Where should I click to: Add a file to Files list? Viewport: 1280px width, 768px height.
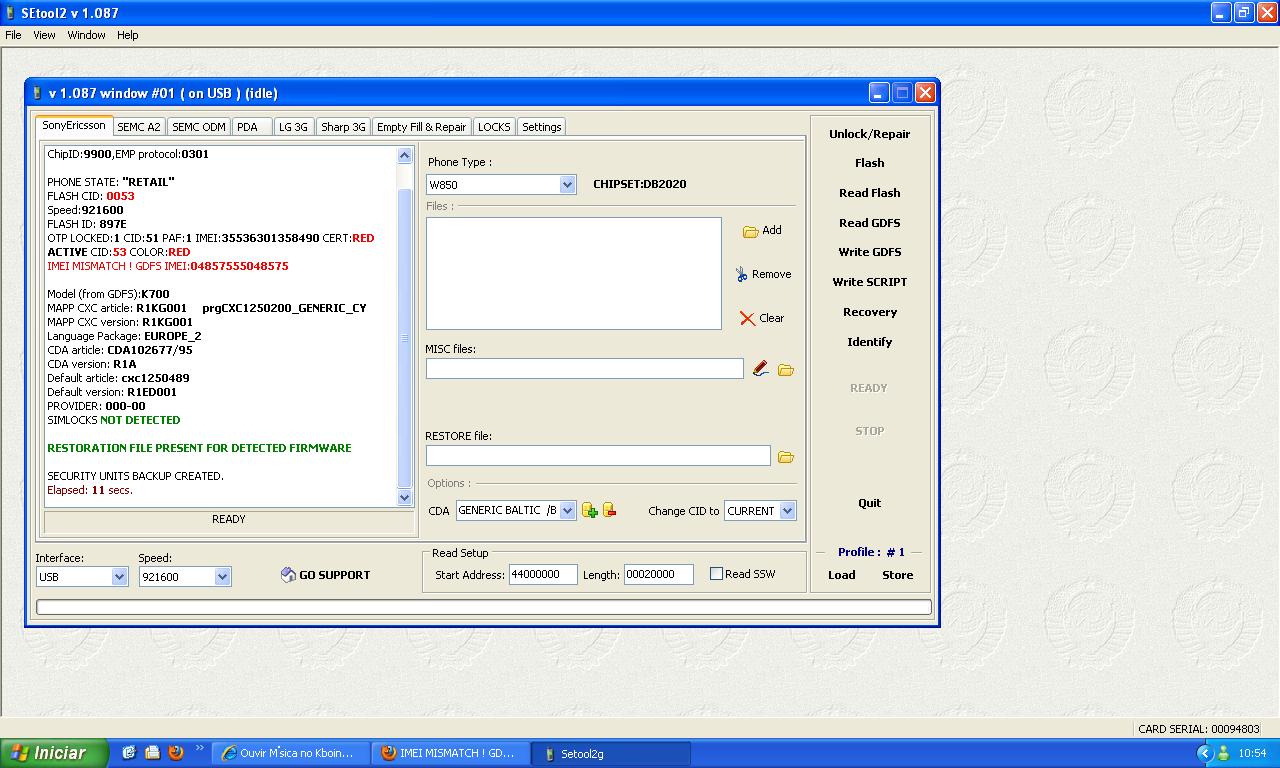(762, 231)
